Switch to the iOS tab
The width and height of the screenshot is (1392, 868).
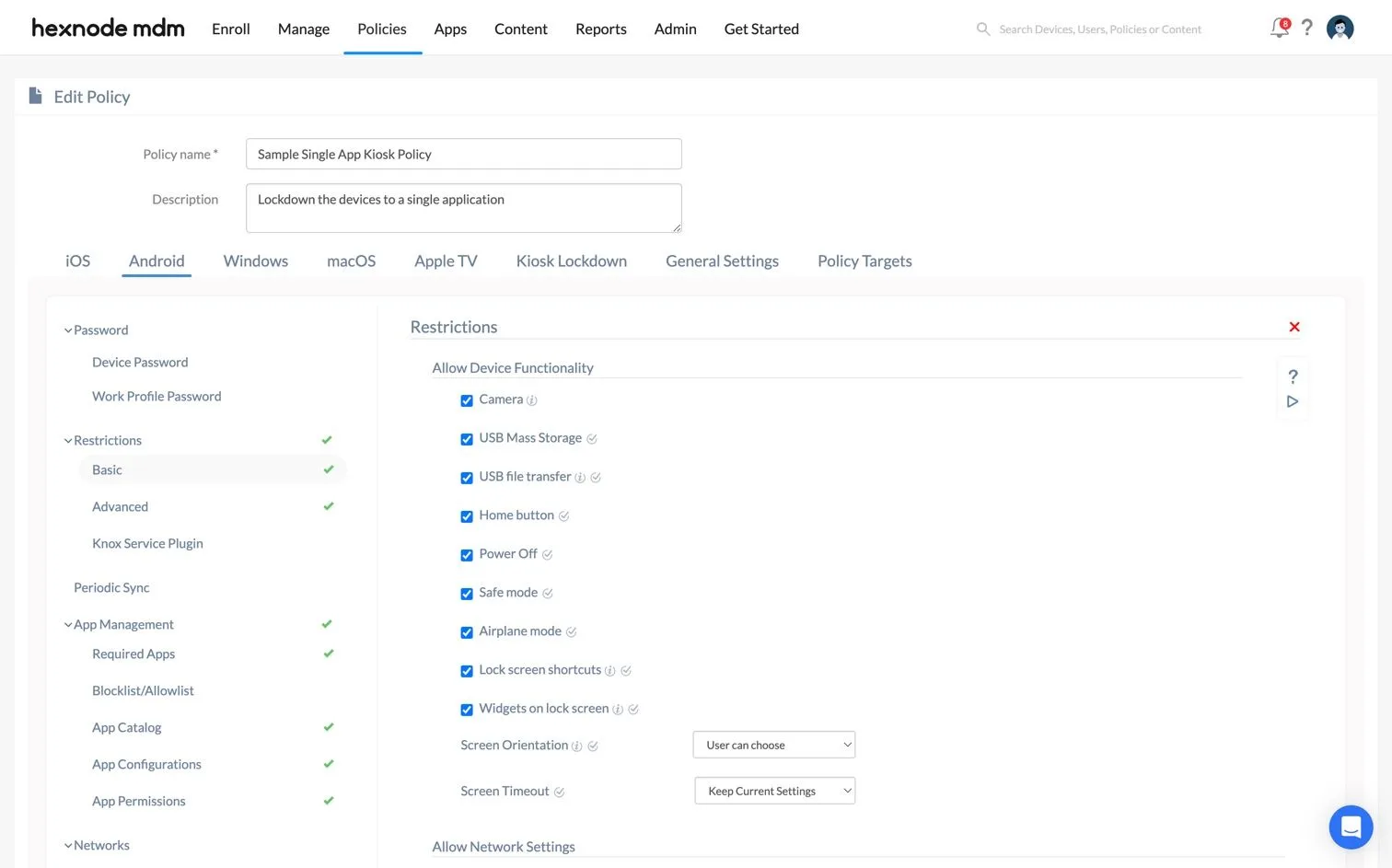pos(78,260)
